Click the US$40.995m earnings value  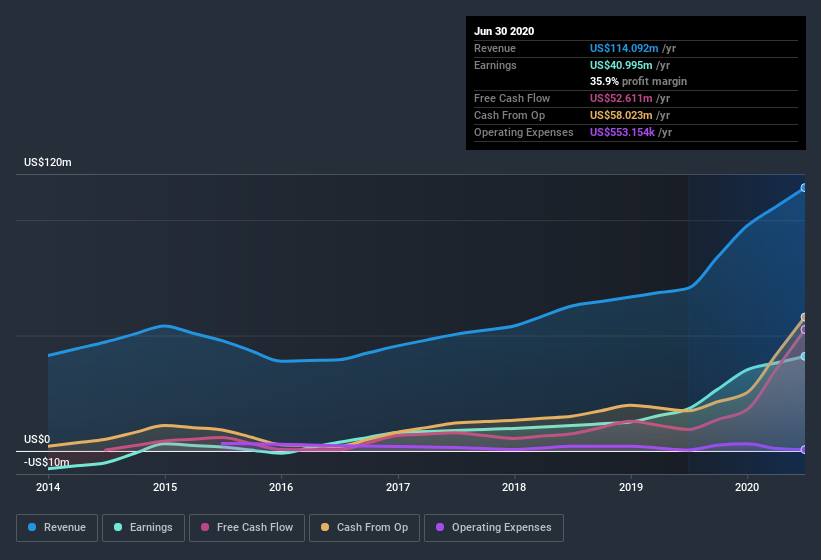(x=621, y=65)
